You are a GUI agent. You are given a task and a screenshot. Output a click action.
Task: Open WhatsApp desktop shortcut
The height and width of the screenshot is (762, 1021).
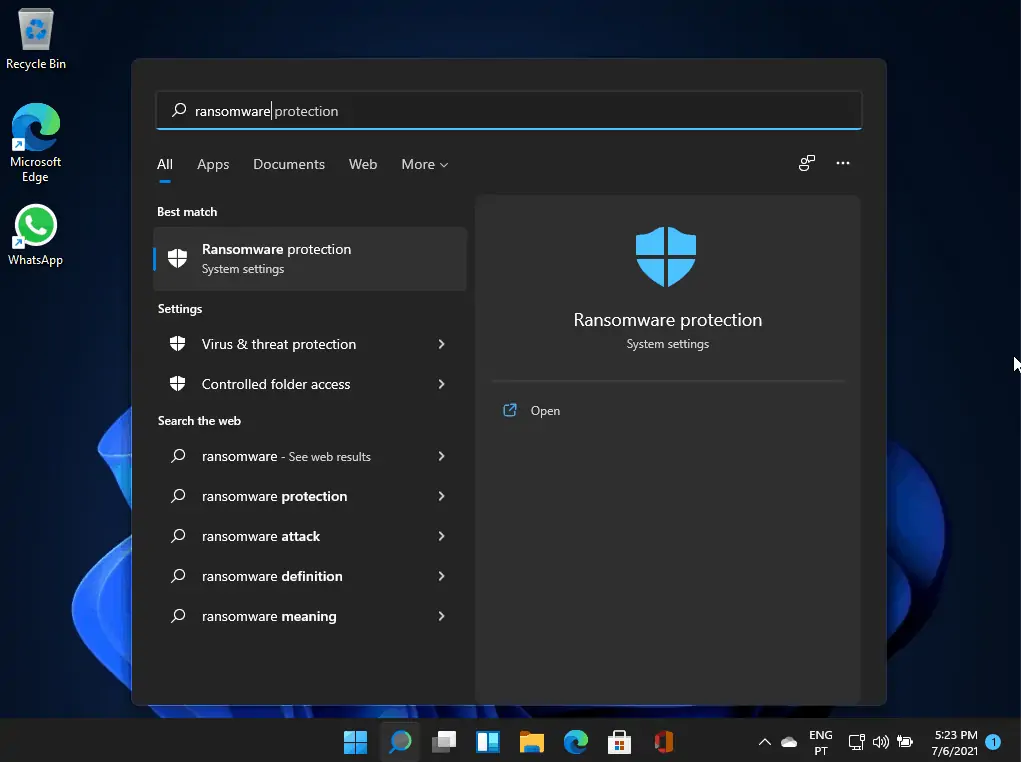point(36,235)
